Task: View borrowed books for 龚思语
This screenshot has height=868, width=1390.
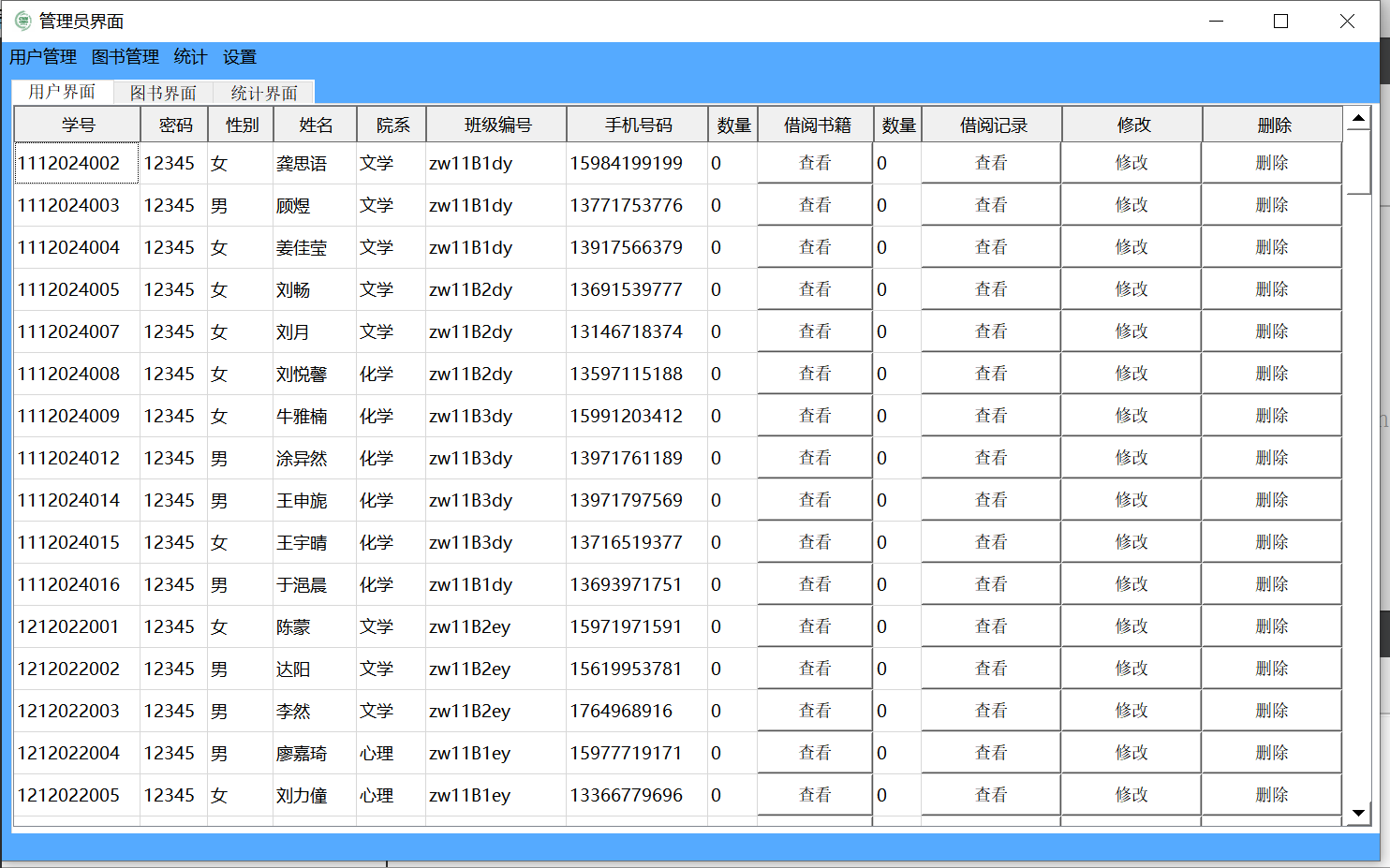Action: [815, 163]
